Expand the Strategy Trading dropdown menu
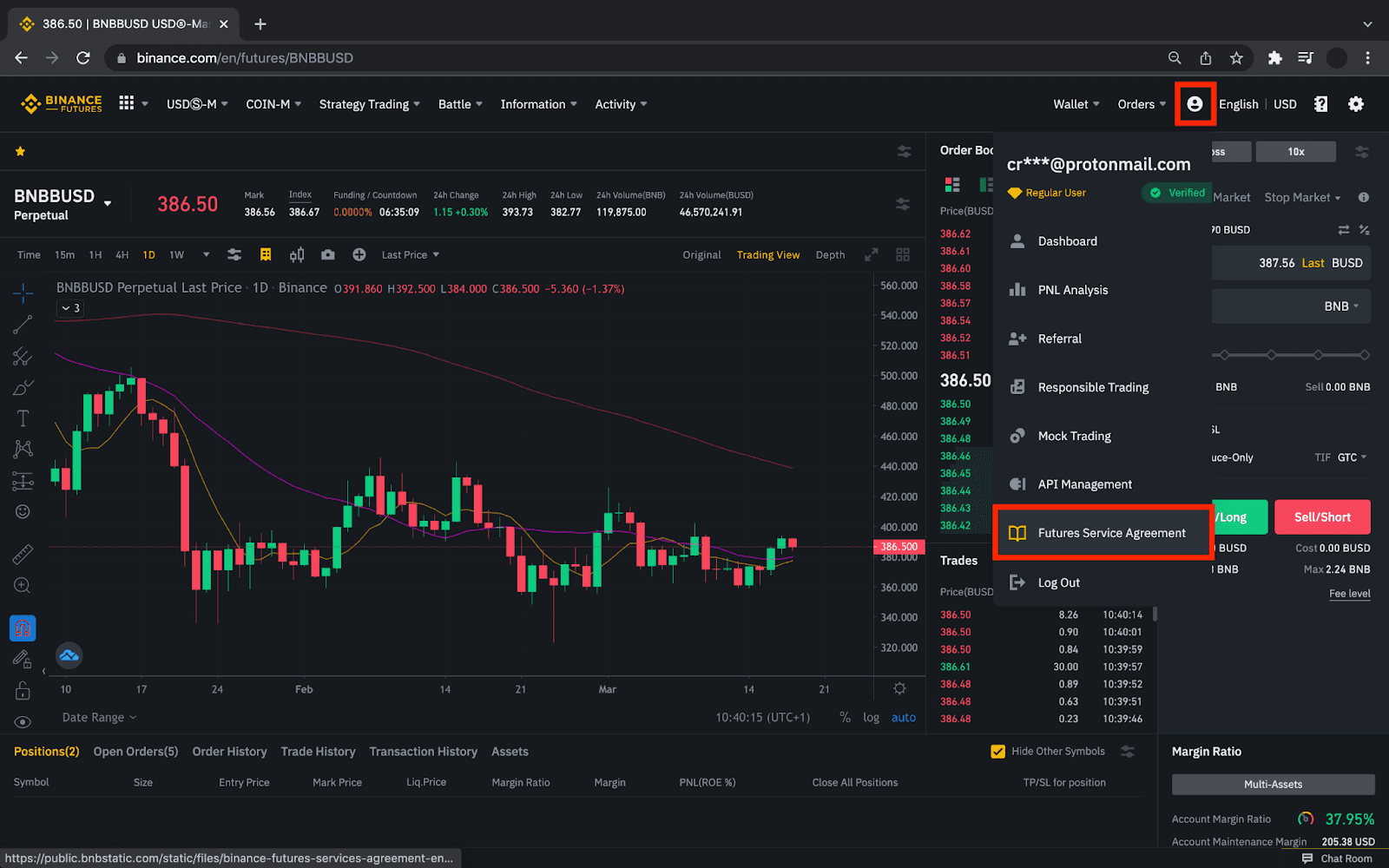This screenshot has height=868, width=1389. tap(369, 104)
